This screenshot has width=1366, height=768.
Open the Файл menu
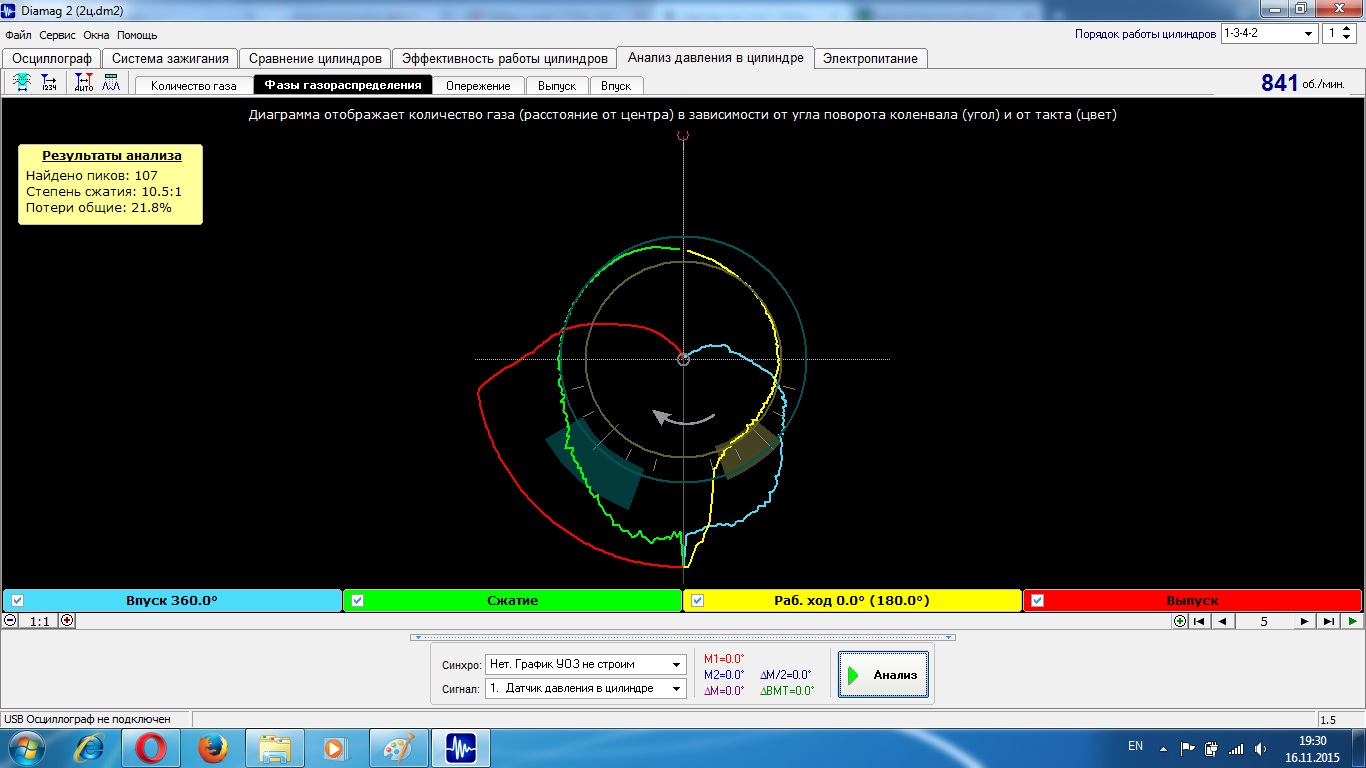(18, 35)
